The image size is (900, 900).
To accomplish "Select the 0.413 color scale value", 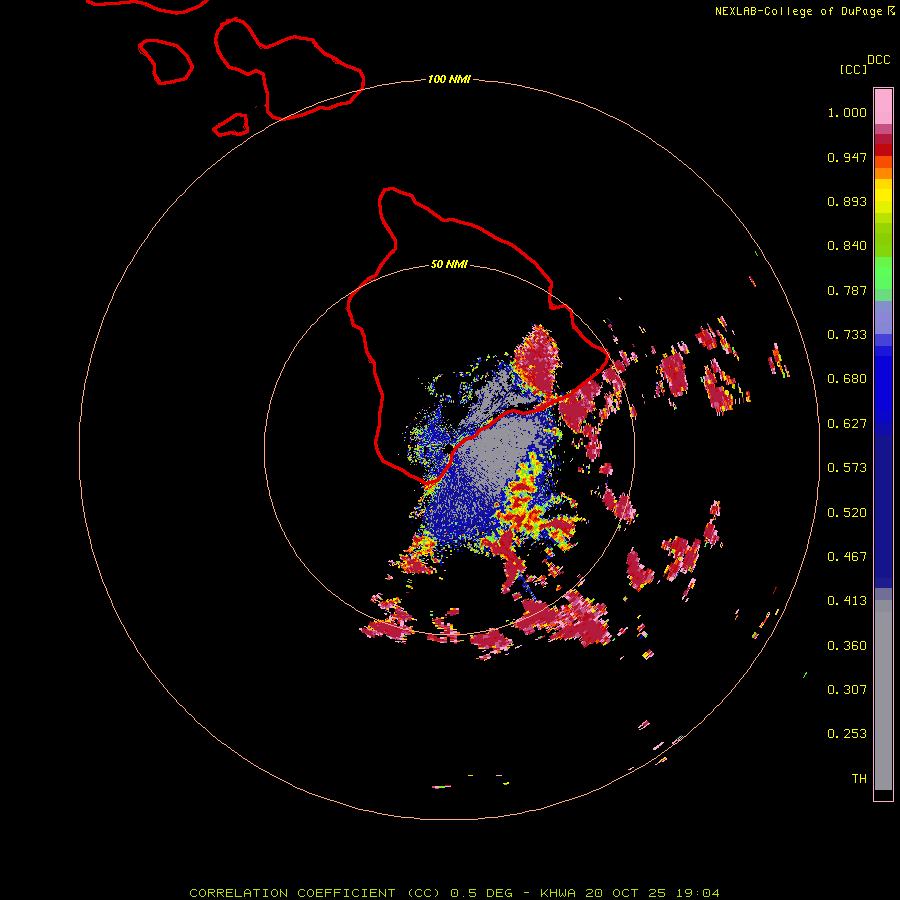I will (x=847, y=601).
